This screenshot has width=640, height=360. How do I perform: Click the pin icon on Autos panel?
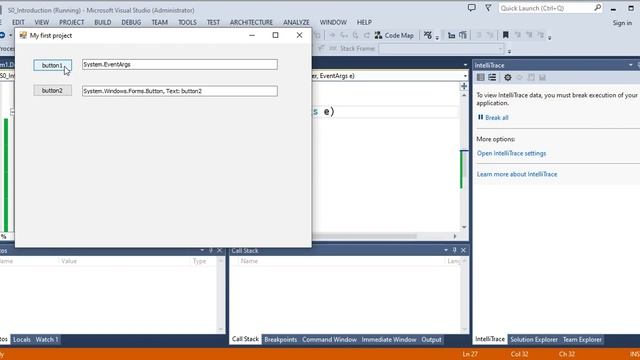(x=211, y=250)
